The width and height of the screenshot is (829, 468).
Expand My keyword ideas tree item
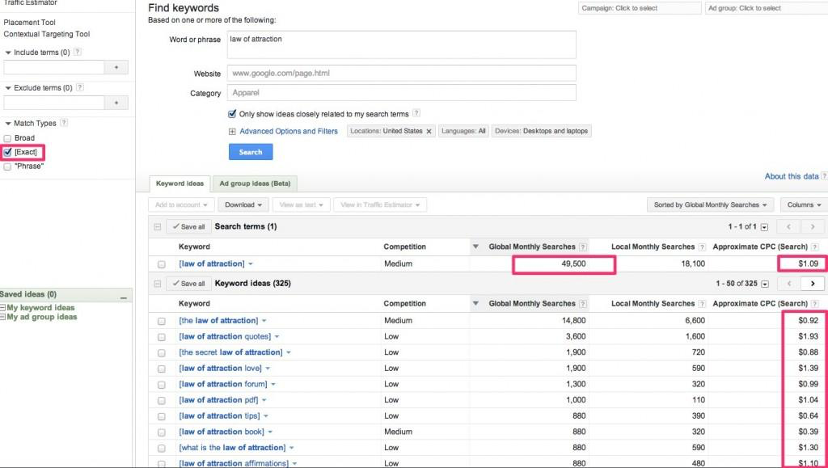(x=3, y=308)
